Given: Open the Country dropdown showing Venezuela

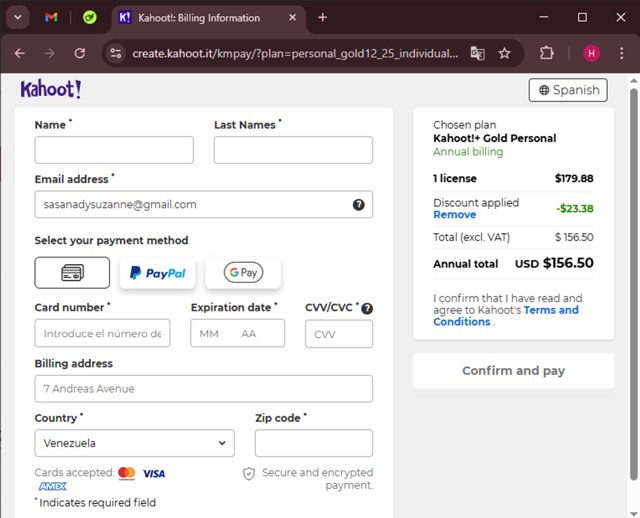Looking at the screenshot, I should (134, 443).
